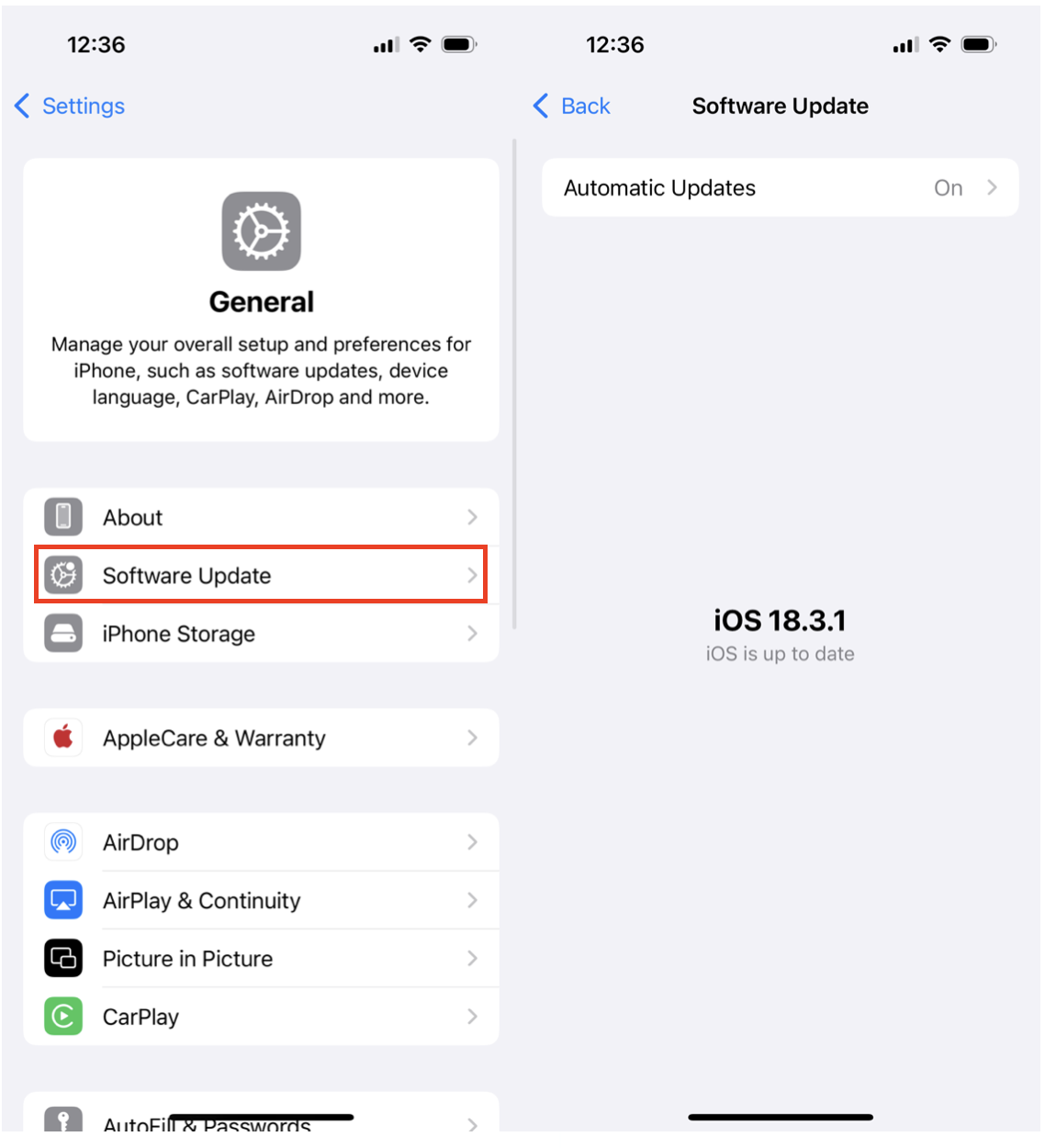Screen dimensions: 1045x1148
Task: Tap the About phone icon
Action: (x=63, y=517)
